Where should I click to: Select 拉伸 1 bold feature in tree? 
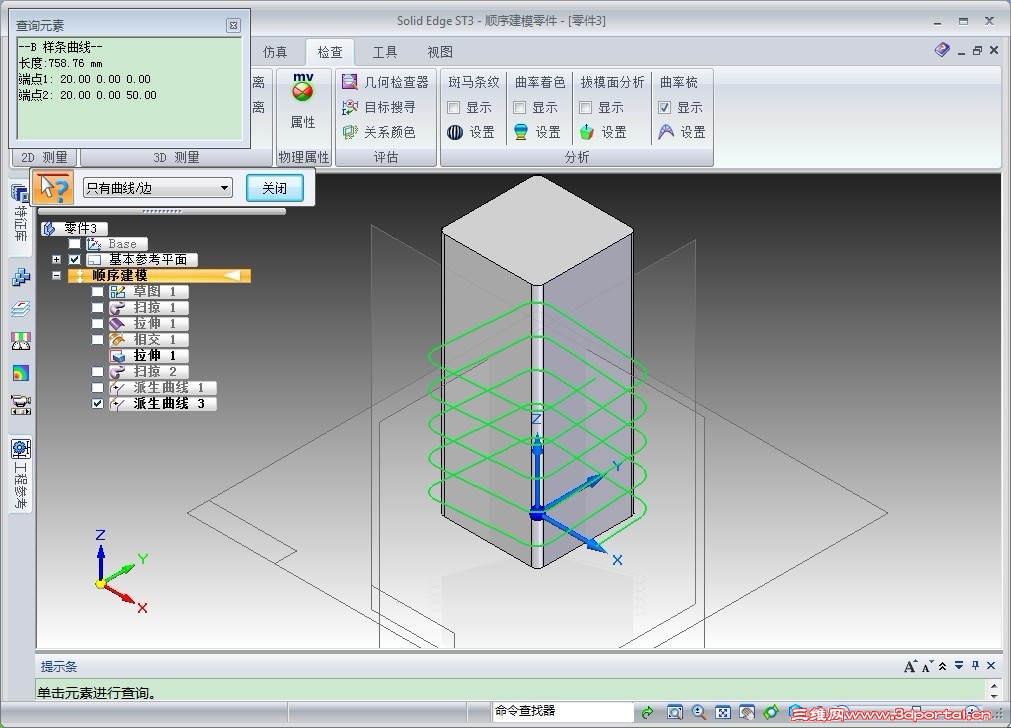(149, 355)
